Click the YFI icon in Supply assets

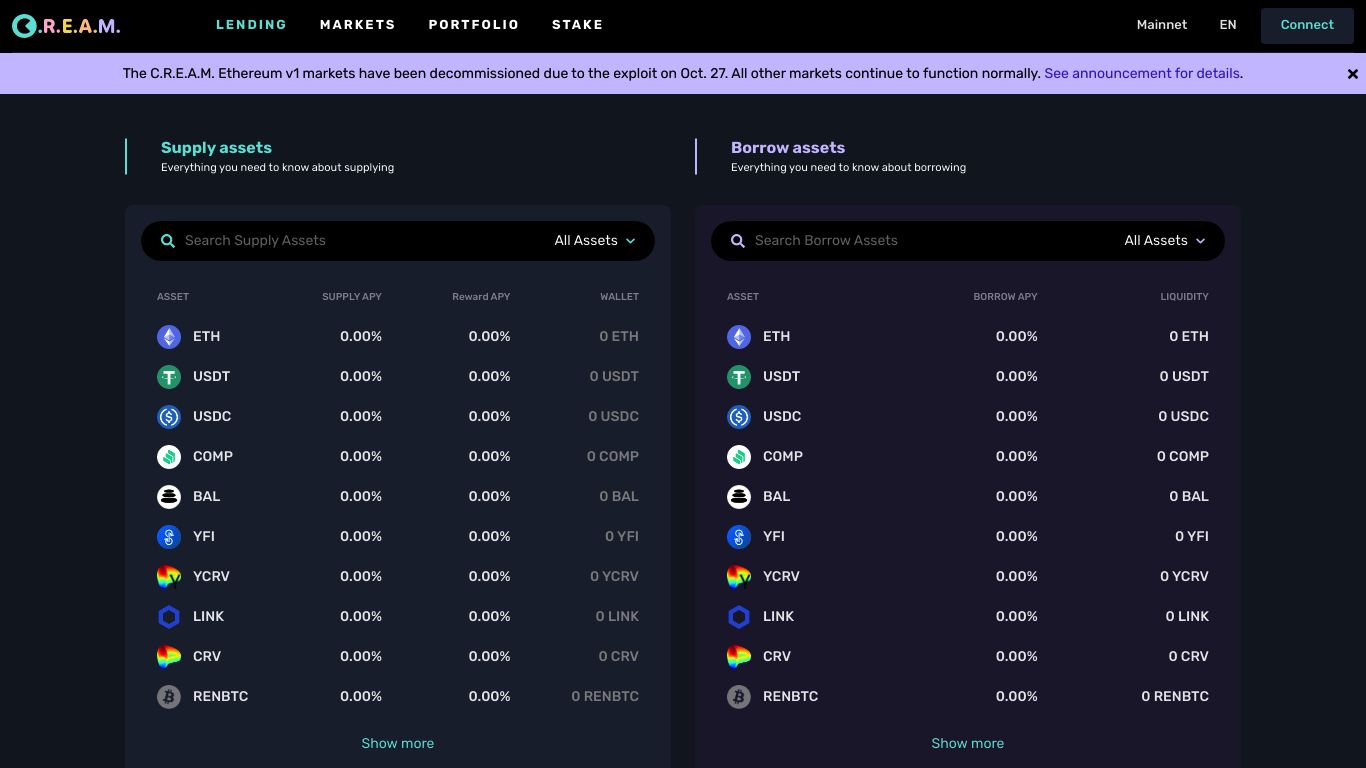pyautogui.click(x=169, y=537)
